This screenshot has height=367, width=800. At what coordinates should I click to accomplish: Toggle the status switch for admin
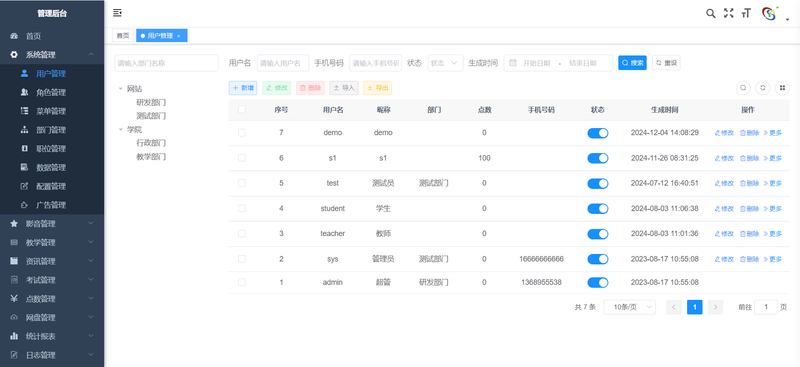click(597, 282)
